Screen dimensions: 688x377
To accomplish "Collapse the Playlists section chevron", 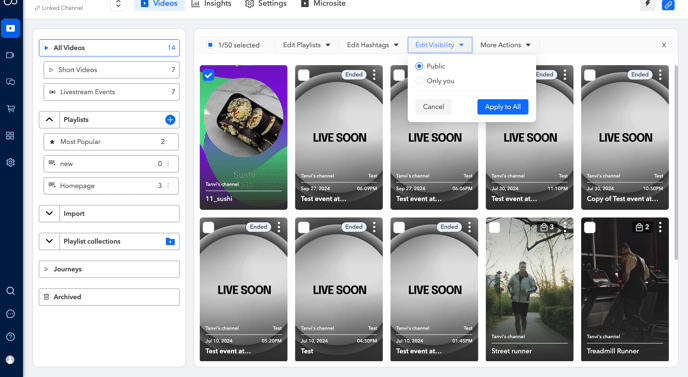I will pyautogui.click(x=50, y=119).
